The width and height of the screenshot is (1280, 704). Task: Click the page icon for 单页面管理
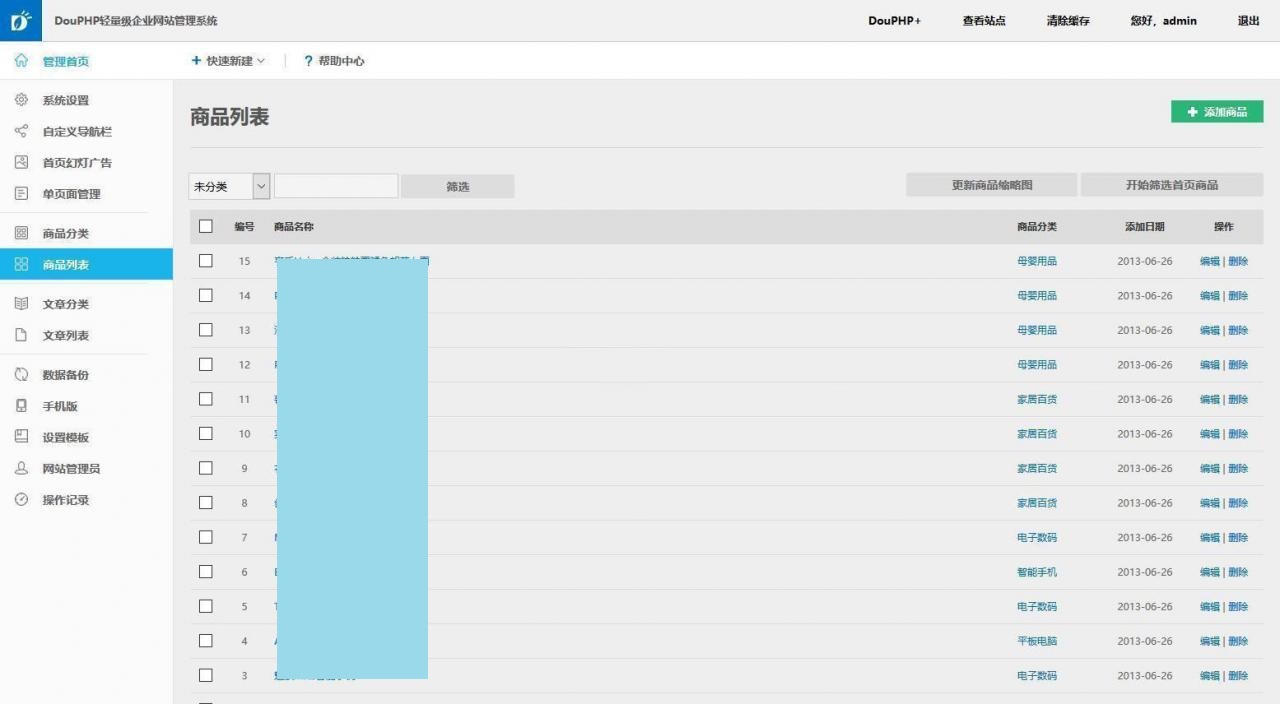click(21, 193)
